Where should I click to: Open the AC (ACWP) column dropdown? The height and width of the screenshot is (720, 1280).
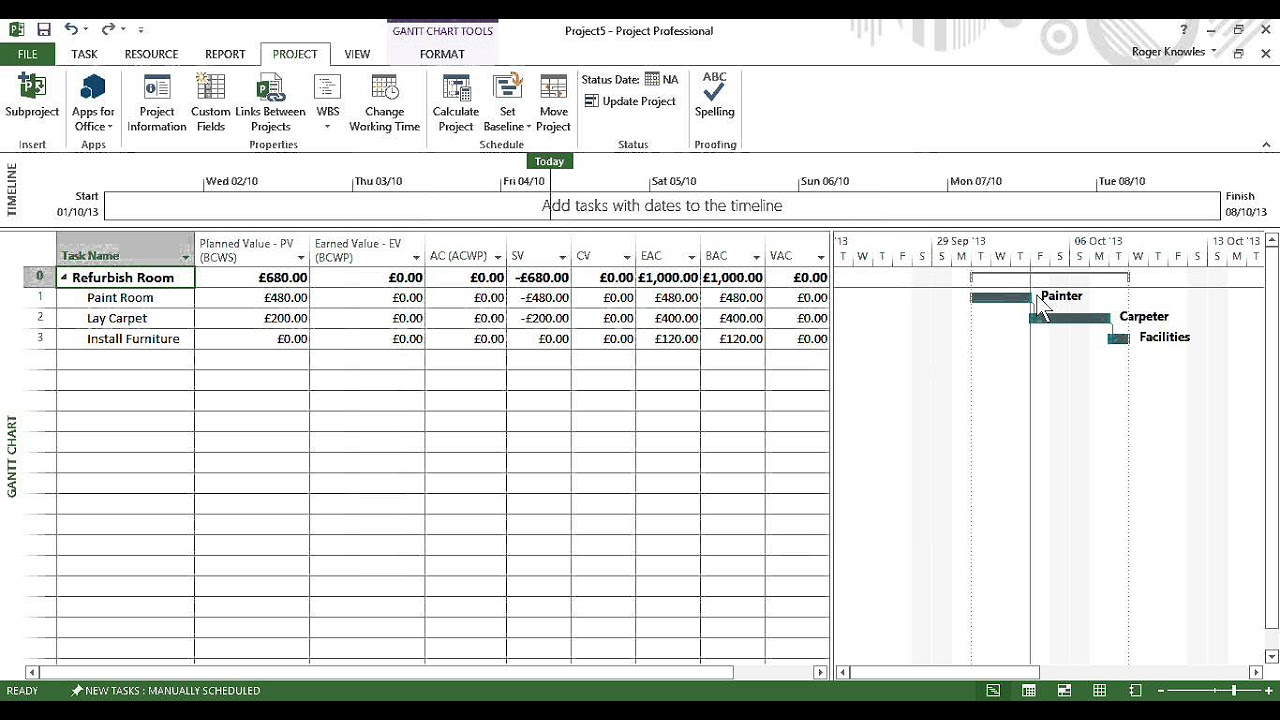click(497, 257)
